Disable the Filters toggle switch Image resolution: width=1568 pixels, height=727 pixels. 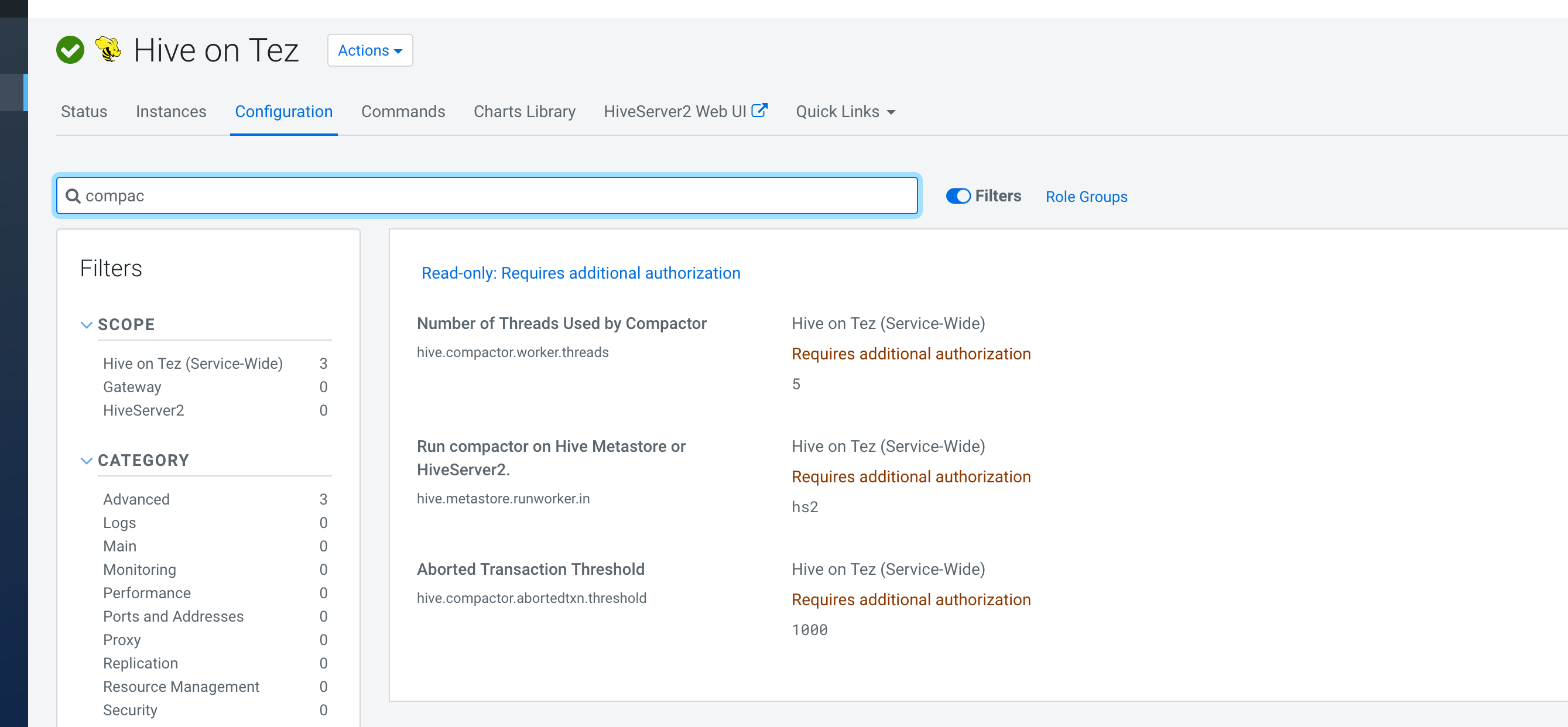pyautogui.click(x=958, y=196)
